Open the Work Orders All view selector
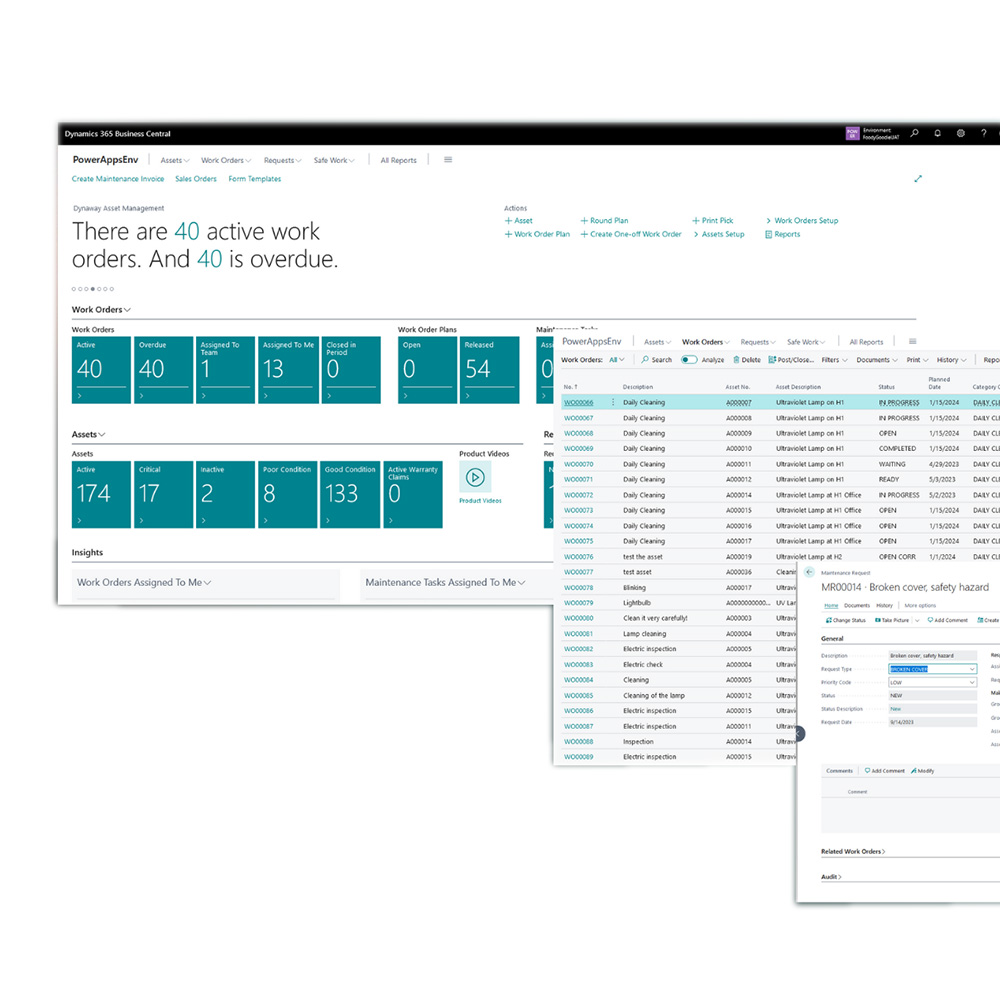This screenshot has width=1000, height=1000. [617, 360]
